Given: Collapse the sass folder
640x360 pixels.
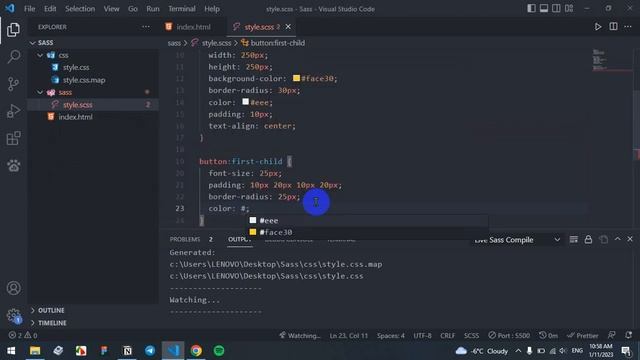Looking at the screenshot, I should pos(40,92).
